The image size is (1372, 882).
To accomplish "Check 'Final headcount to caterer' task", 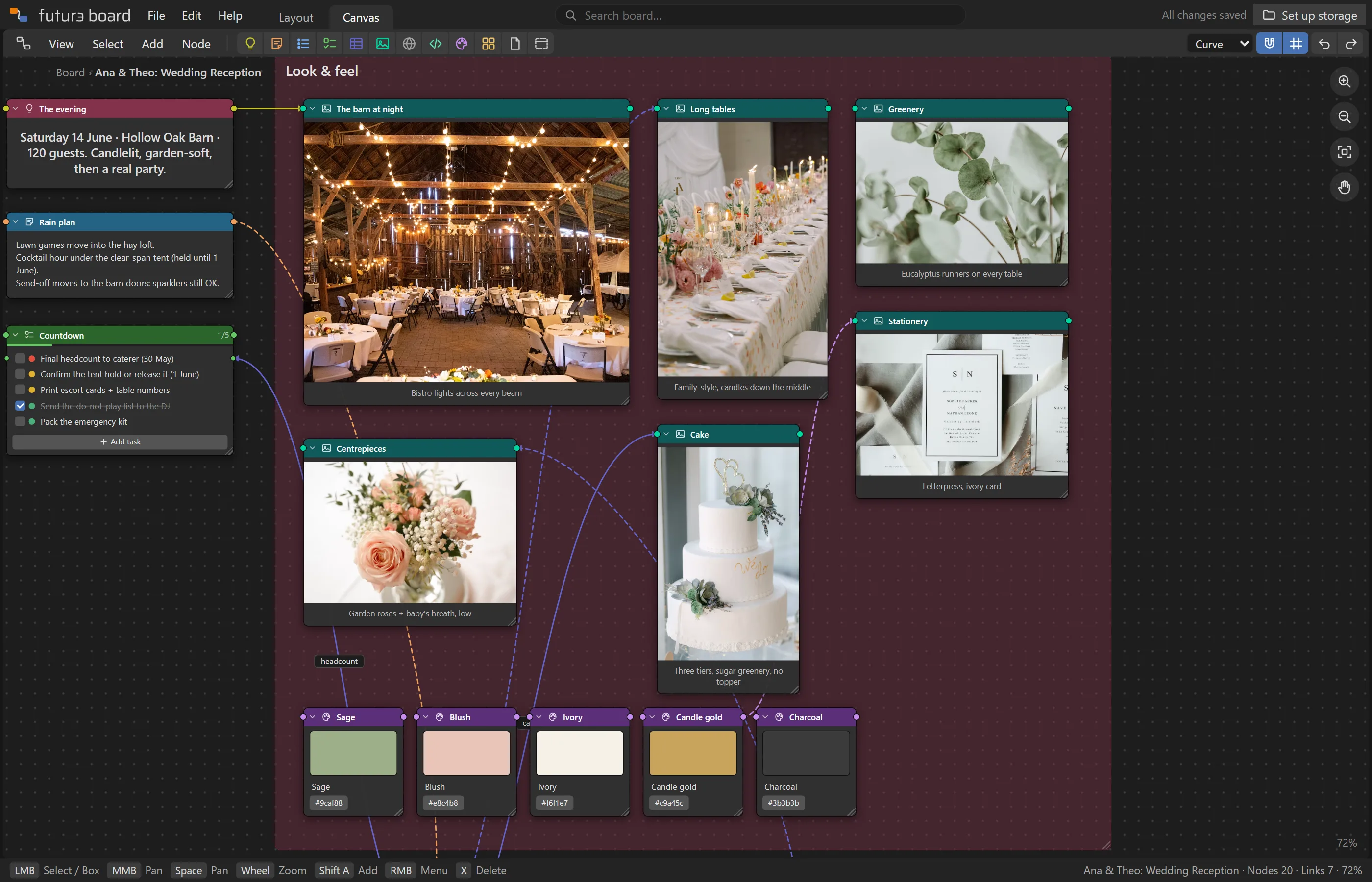I will click(x=20, y=359).
